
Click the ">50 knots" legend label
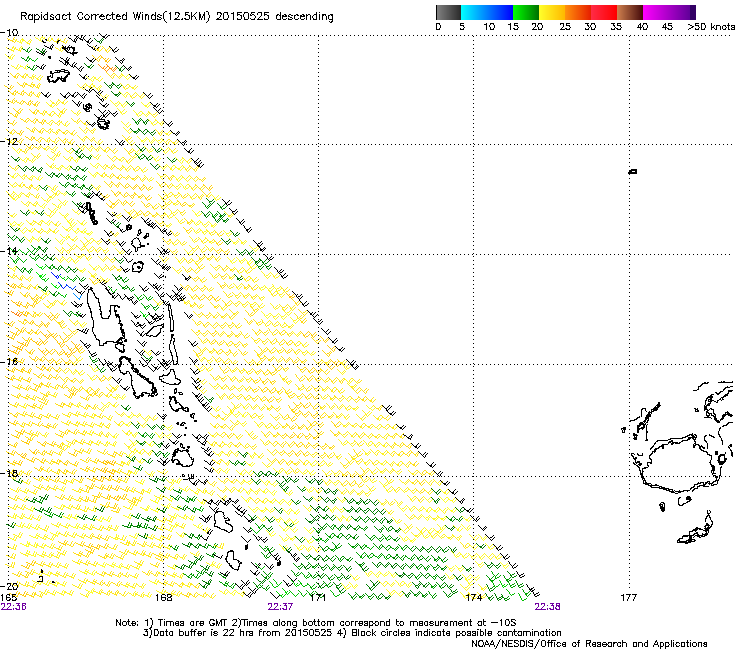click(x=711, y=27)
